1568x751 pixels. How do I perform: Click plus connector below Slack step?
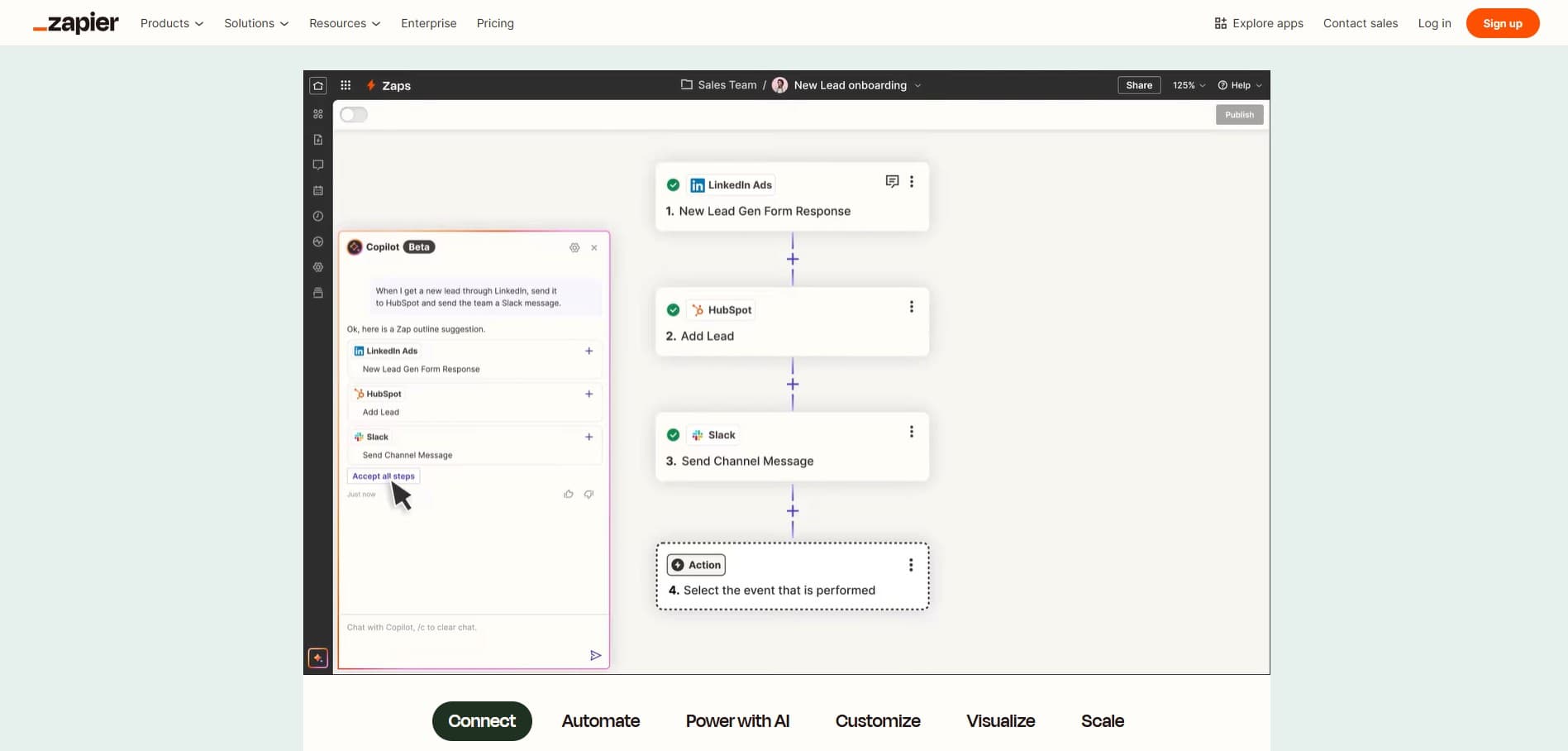(793, 511)
